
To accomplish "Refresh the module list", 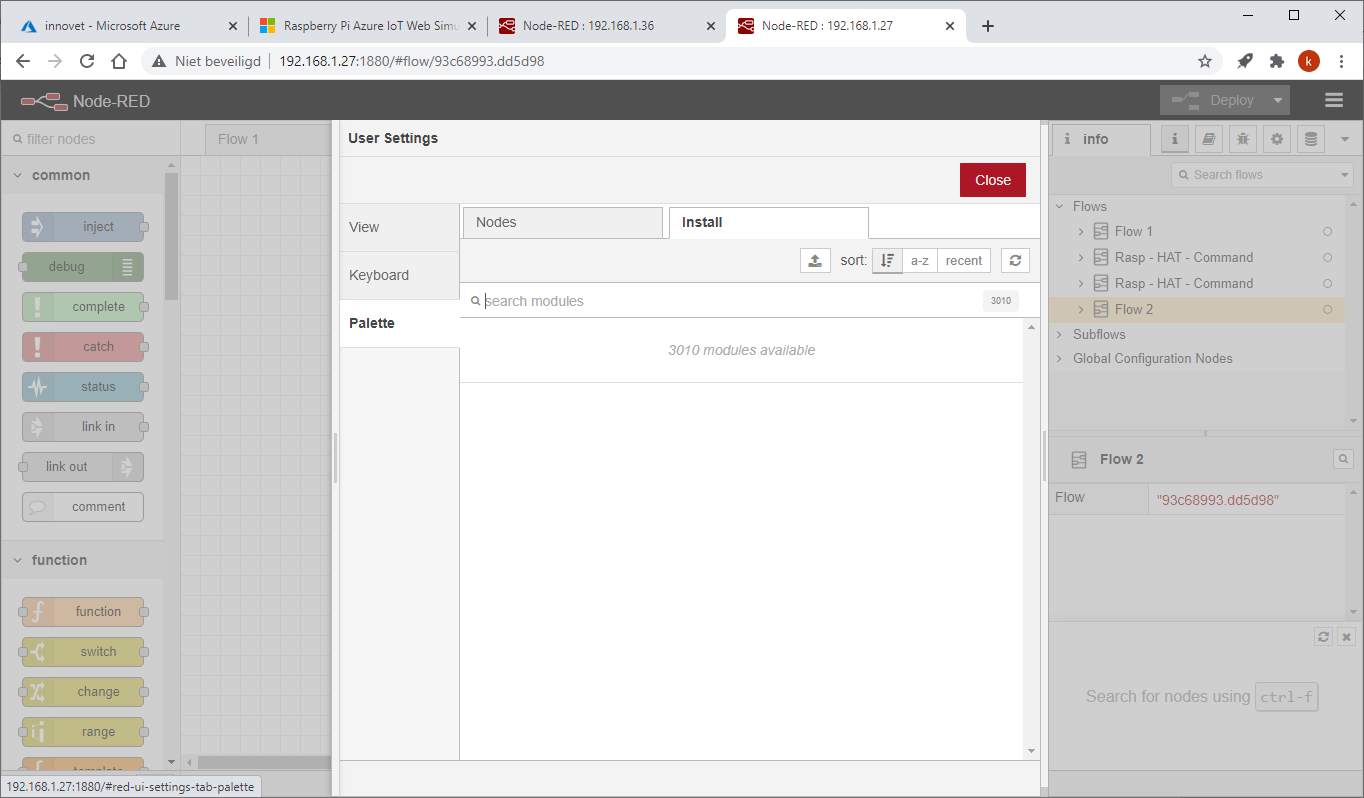I will coord(1015,260).
